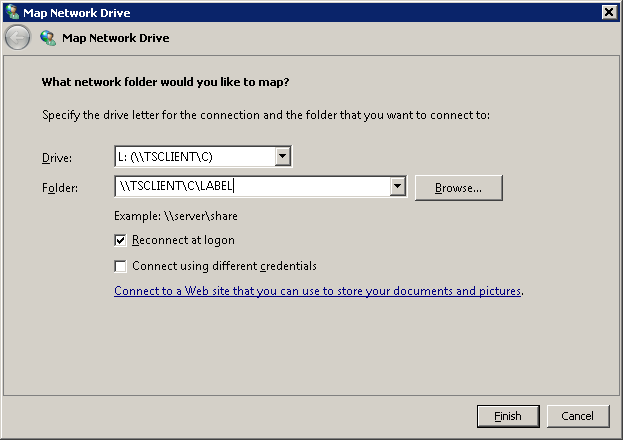Click the Drive: label
The height and width of the screenshot is (440, 623).
coord(57,158)
